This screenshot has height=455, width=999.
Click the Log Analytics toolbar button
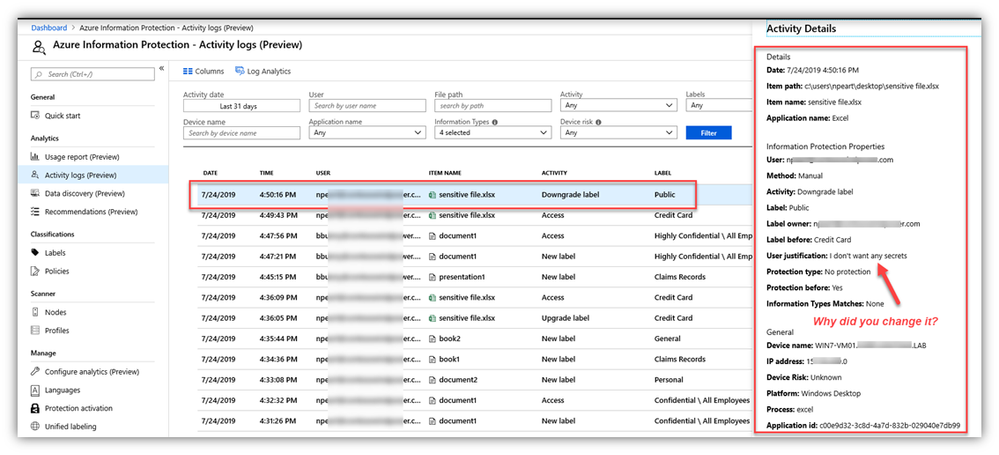(x=263, y=71)
